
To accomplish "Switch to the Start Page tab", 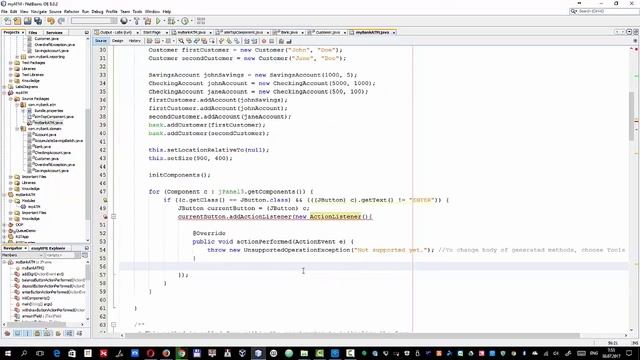I will click(154, 32).
